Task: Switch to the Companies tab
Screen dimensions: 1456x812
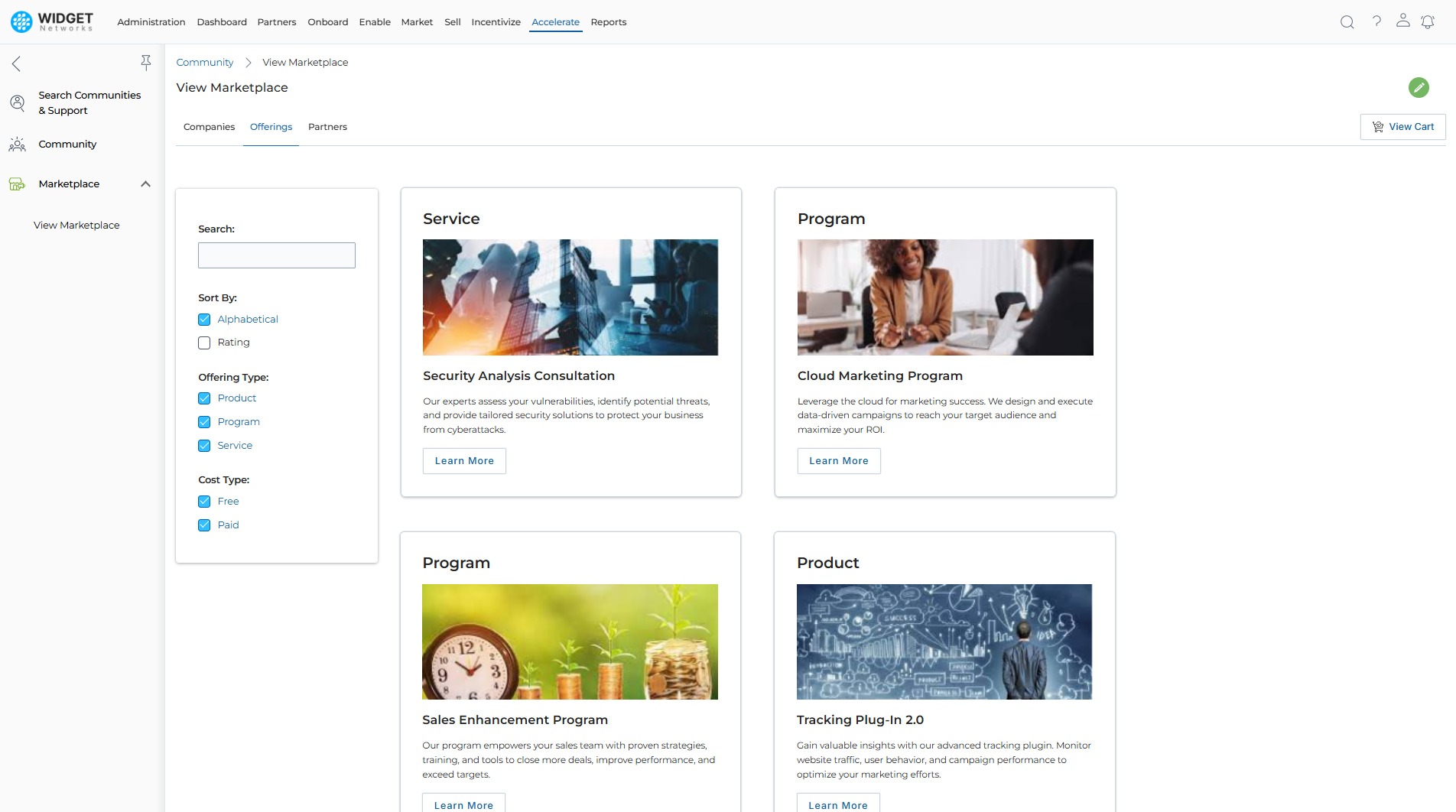Action: coord(209,127)
